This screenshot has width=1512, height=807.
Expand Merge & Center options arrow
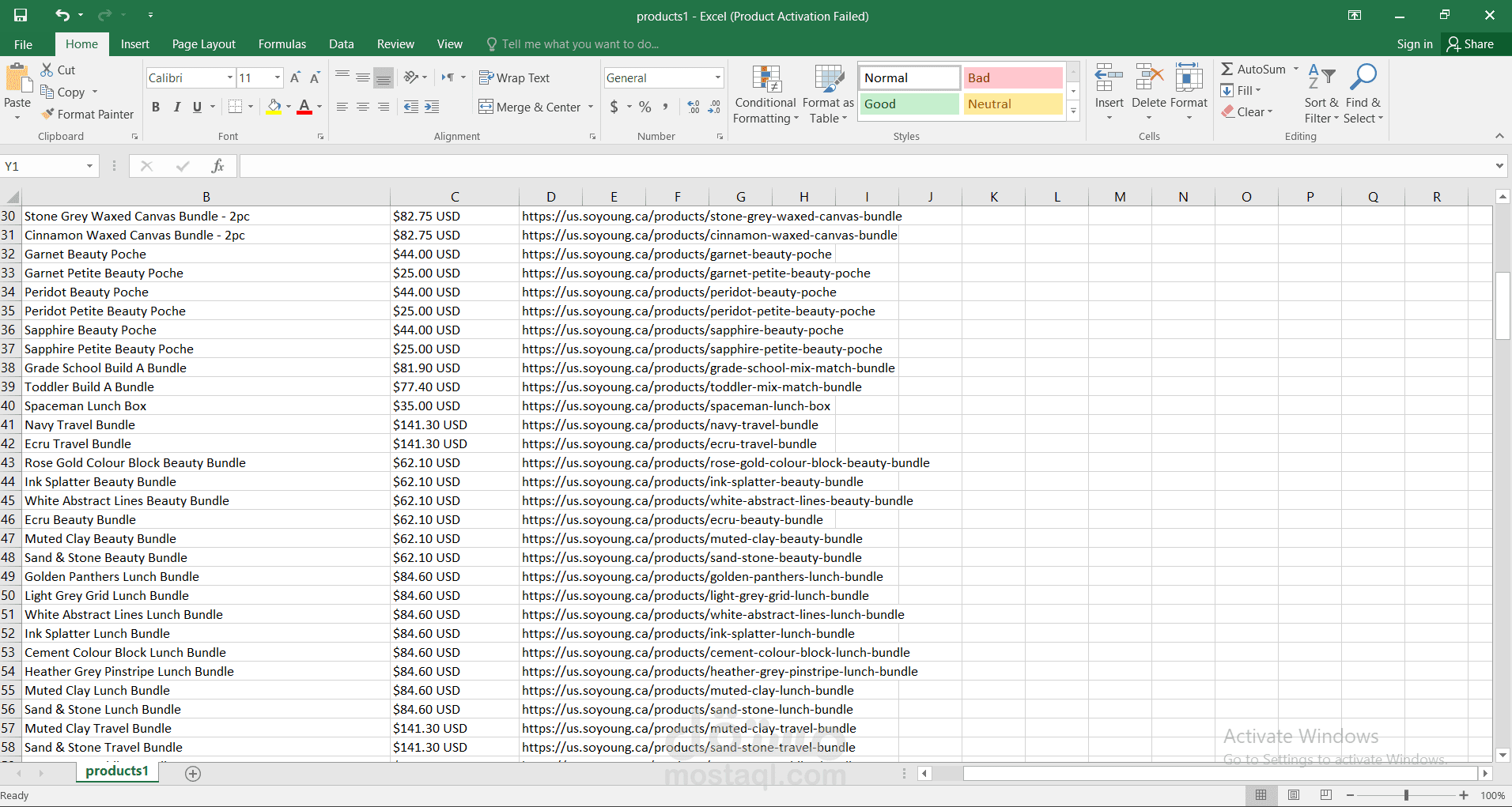click(591, 107)
